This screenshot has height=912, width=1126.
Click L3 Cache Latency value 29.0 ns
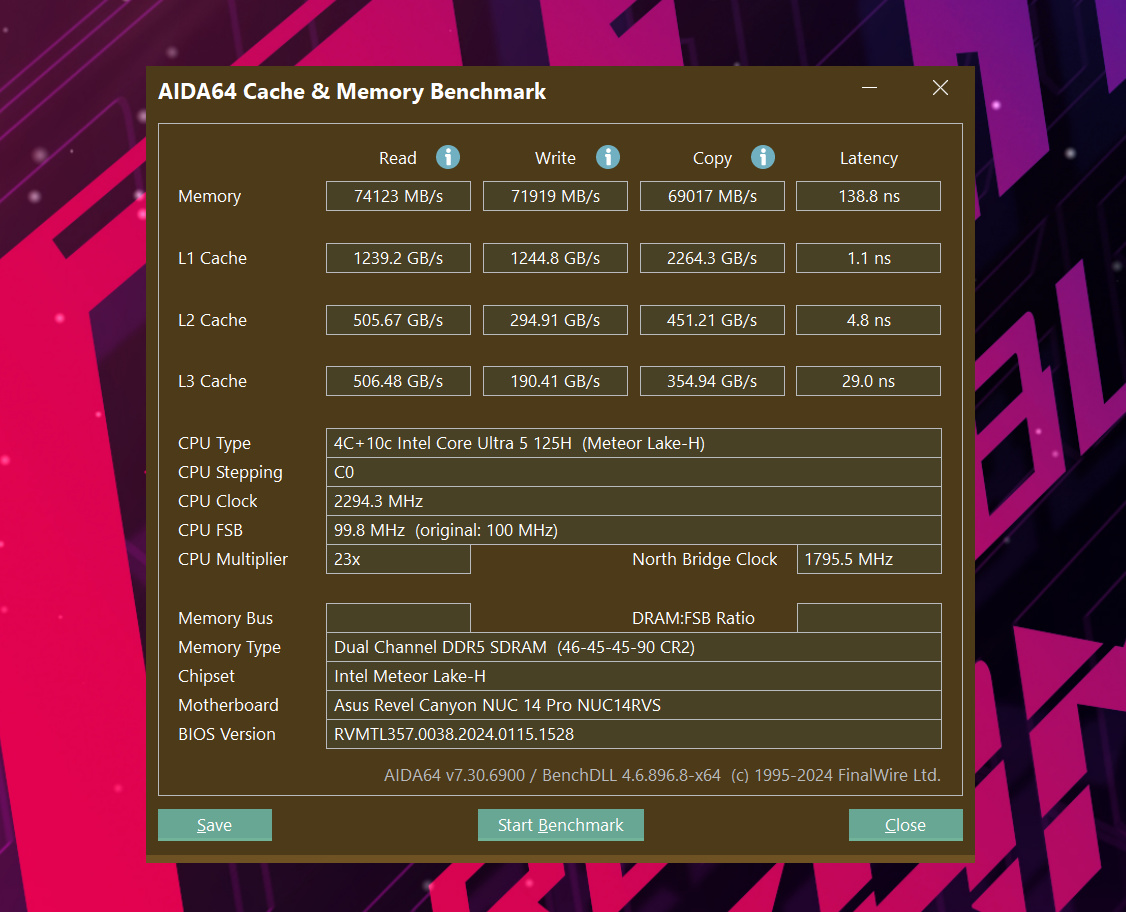pyautogui.click(x=869, y=381)
